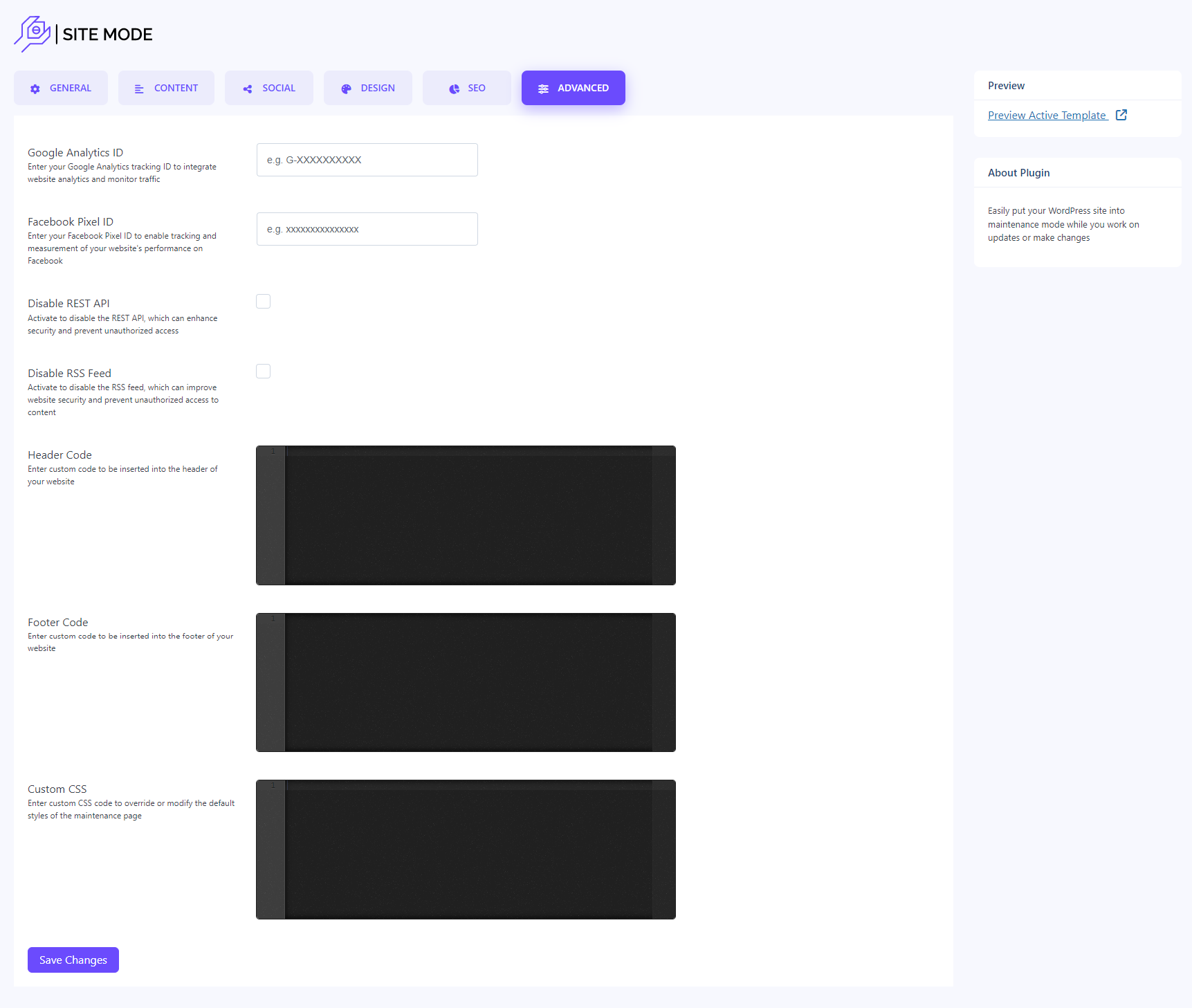Image resolution: width=1192 pixels, height=1008 pixels.
Task: Click the Preview panel heading
Action: (x=1006, y=86)
